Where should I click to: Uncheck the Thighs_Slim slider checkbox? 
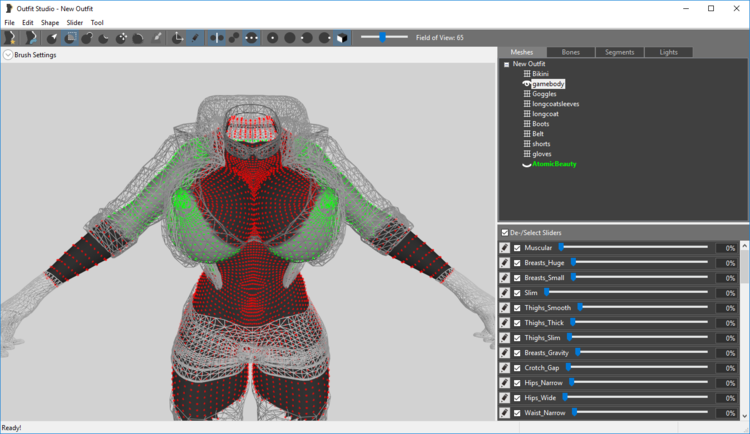517,338
